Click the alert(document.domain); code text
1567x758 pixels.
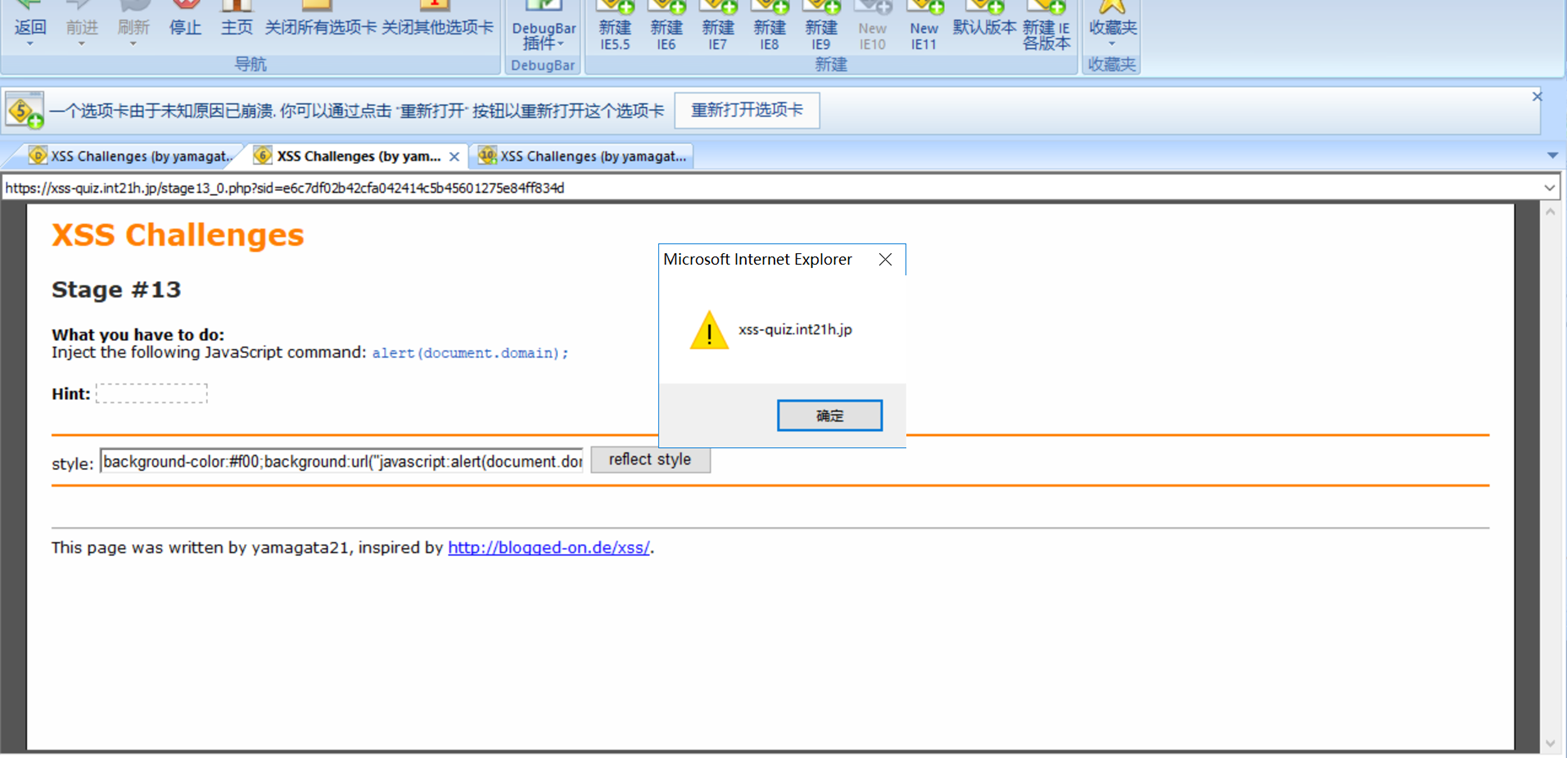tap(470, 353)
